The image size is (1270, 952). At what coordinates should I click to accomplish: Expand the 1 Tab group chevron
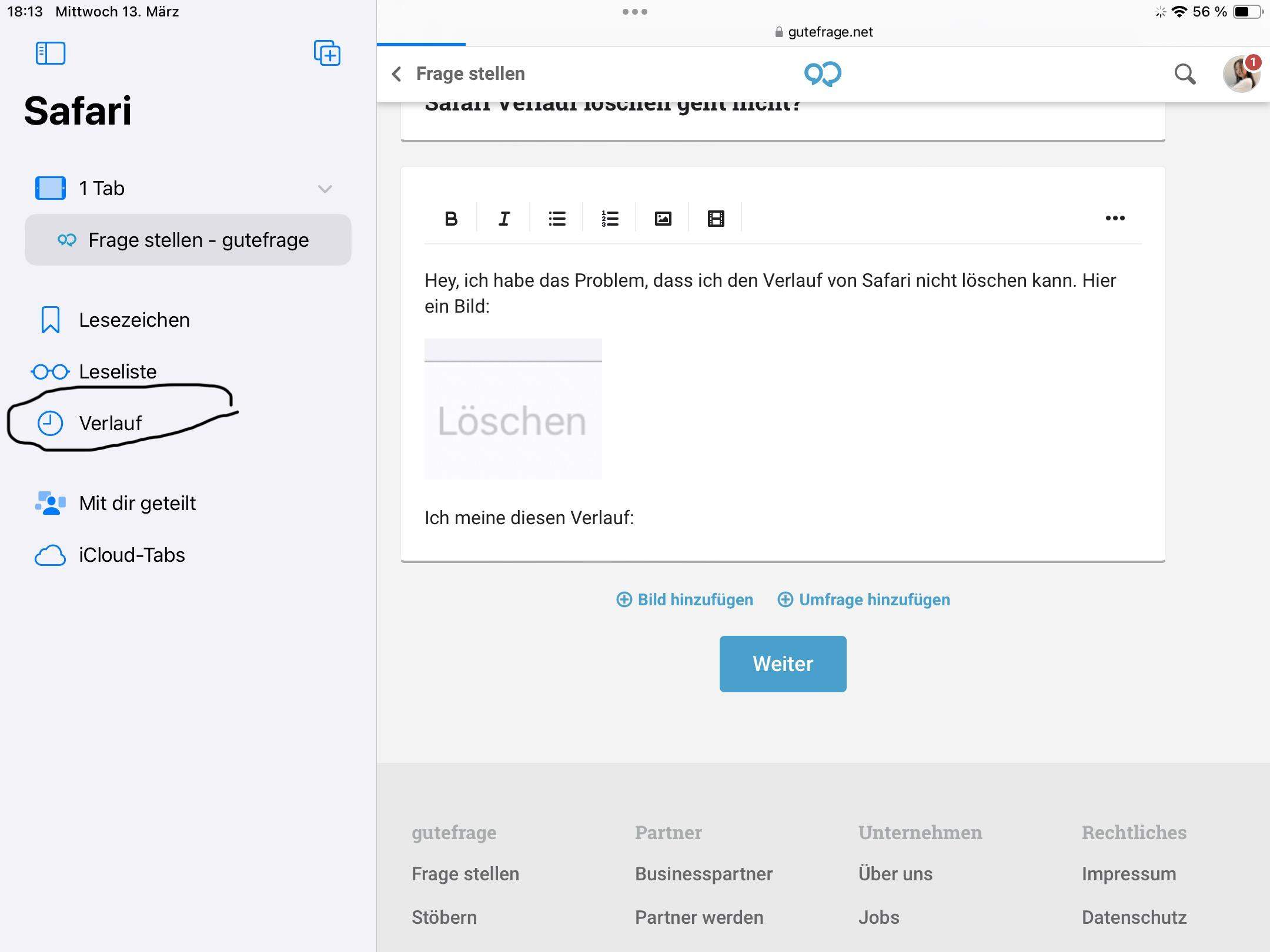(325, 189)
